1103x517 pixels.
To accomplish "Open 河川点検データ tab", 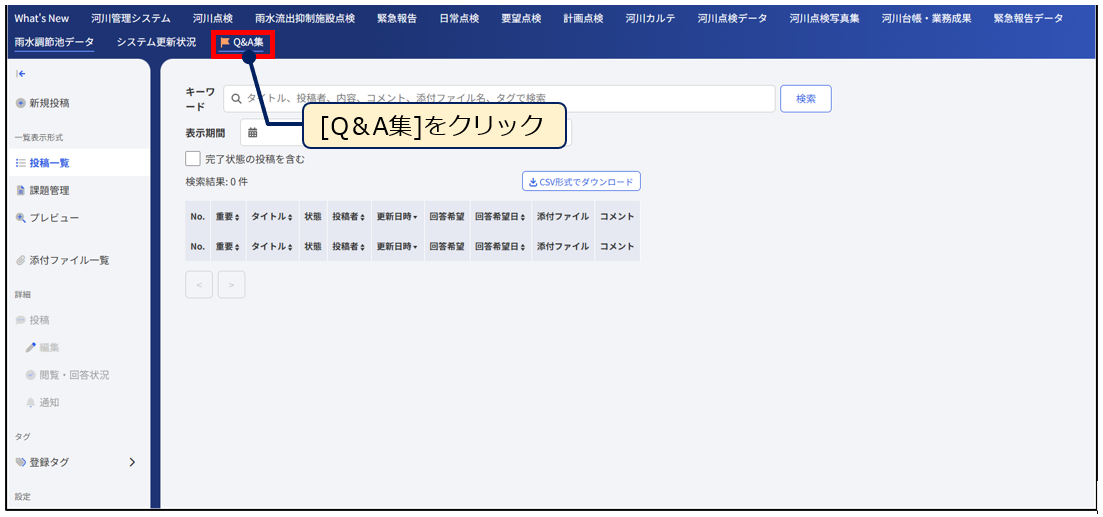I will point(732,18).
